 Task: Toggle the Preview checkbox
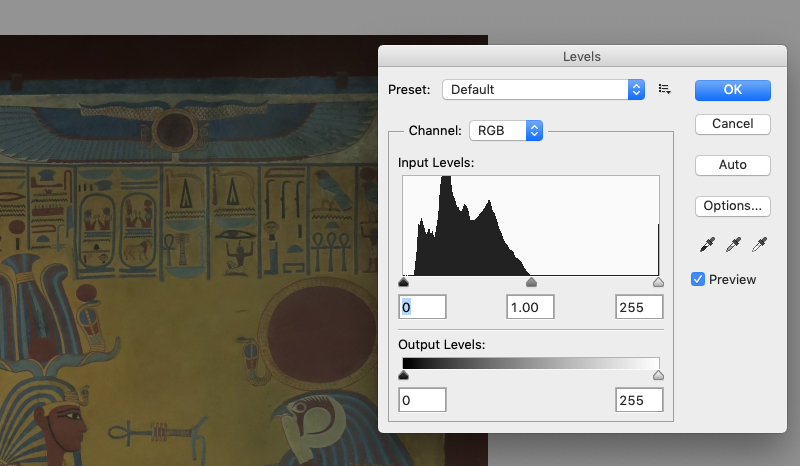pyautogui.click(x=697, y=279)
